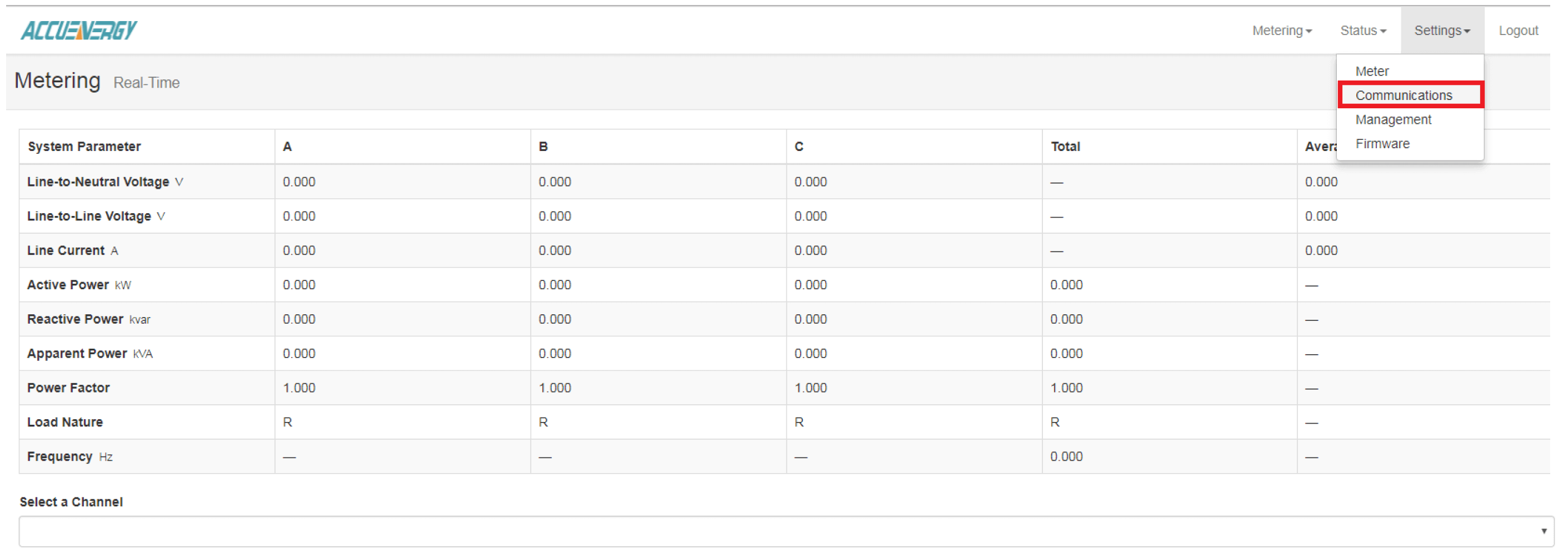Click the Active Power row label
Screen dimensions: 1568x553
[x=68, y=285]
